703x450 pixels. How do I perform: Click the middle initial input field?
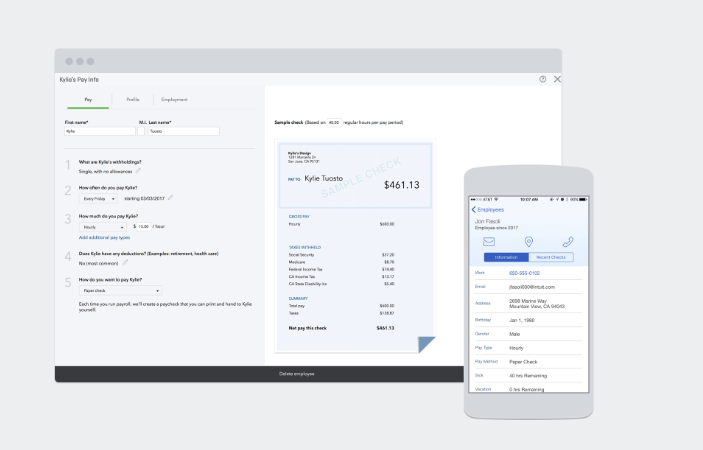click(141, 131)
